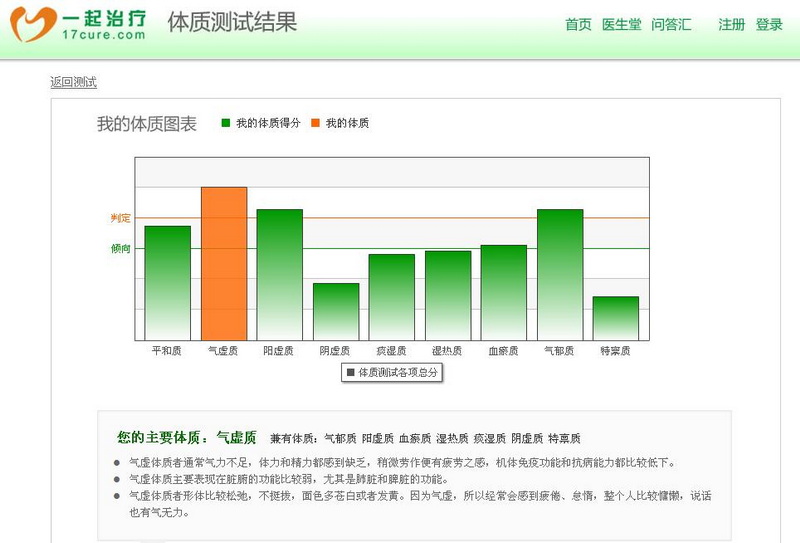Select the 平和质 green bar
Image resolution: width=800 pixels, height=543 pixels.
[x=167, y=283]
